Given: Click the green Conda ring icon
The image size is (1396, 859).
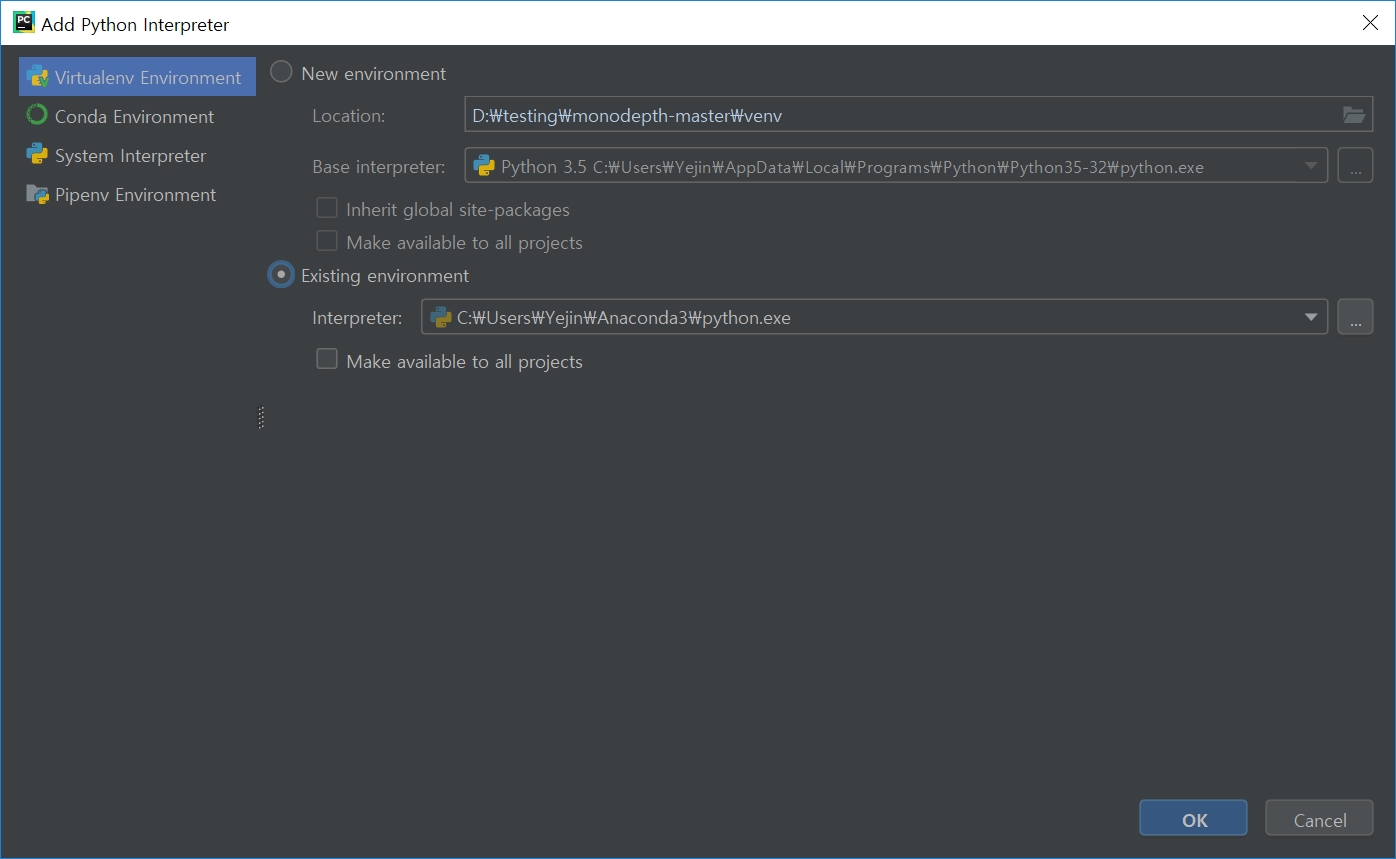Looking at the screenshot, I should pyautogui.click(x=37, y=115).
